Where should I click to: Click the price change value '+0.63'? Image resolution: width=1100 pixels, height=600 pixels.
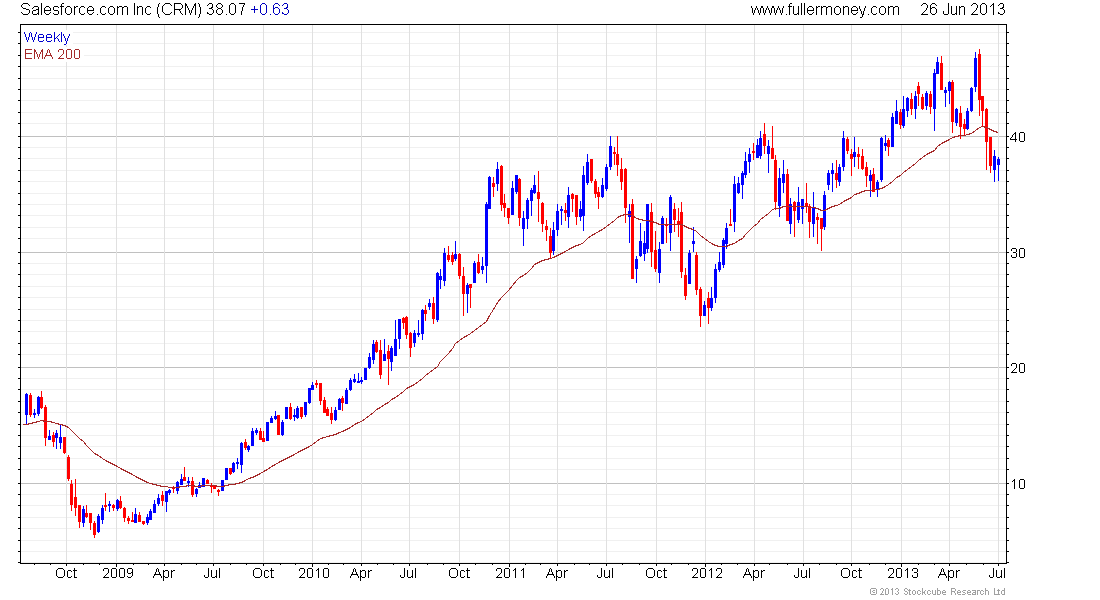(269, 10)
